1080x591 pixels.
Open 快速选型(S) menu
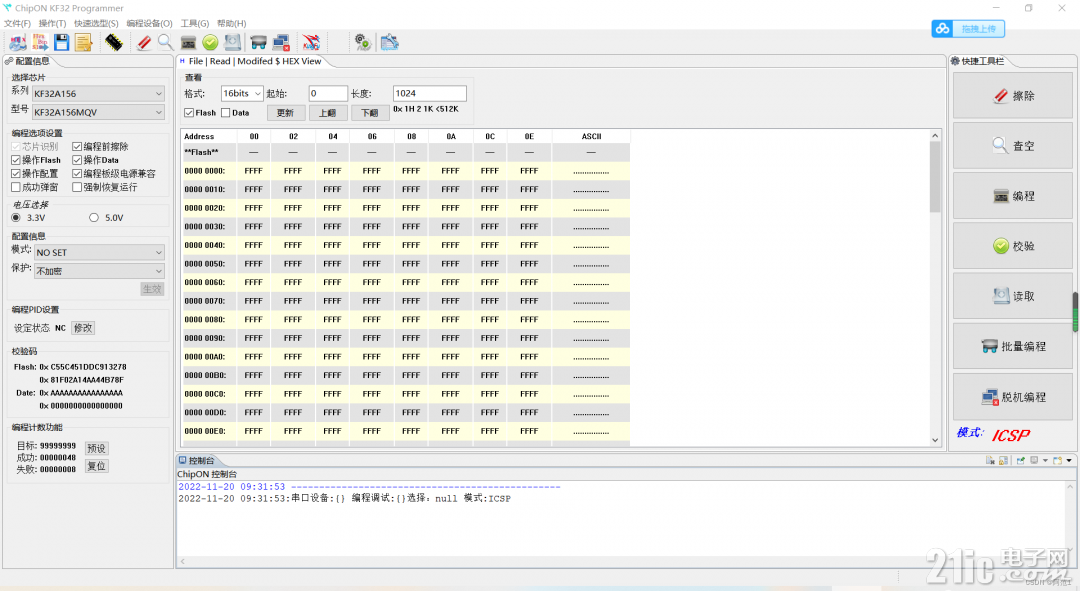(96, 23)
